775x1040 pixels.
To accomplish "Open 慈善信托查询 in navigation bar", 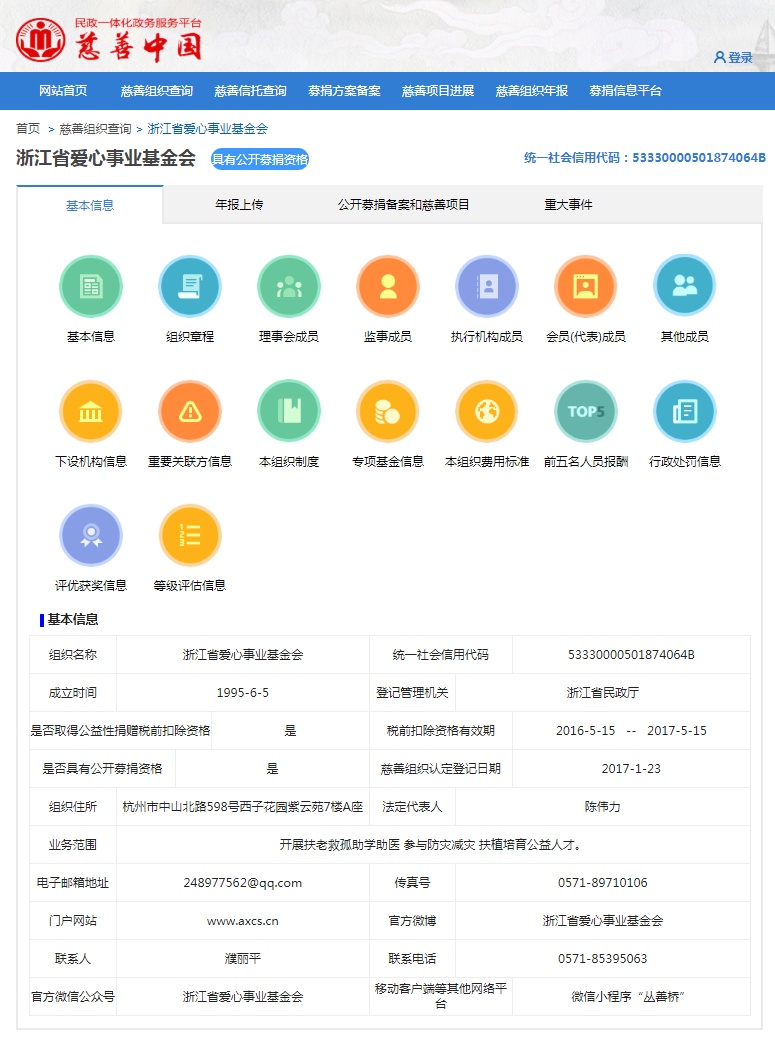I will click(x=250, y=91).
